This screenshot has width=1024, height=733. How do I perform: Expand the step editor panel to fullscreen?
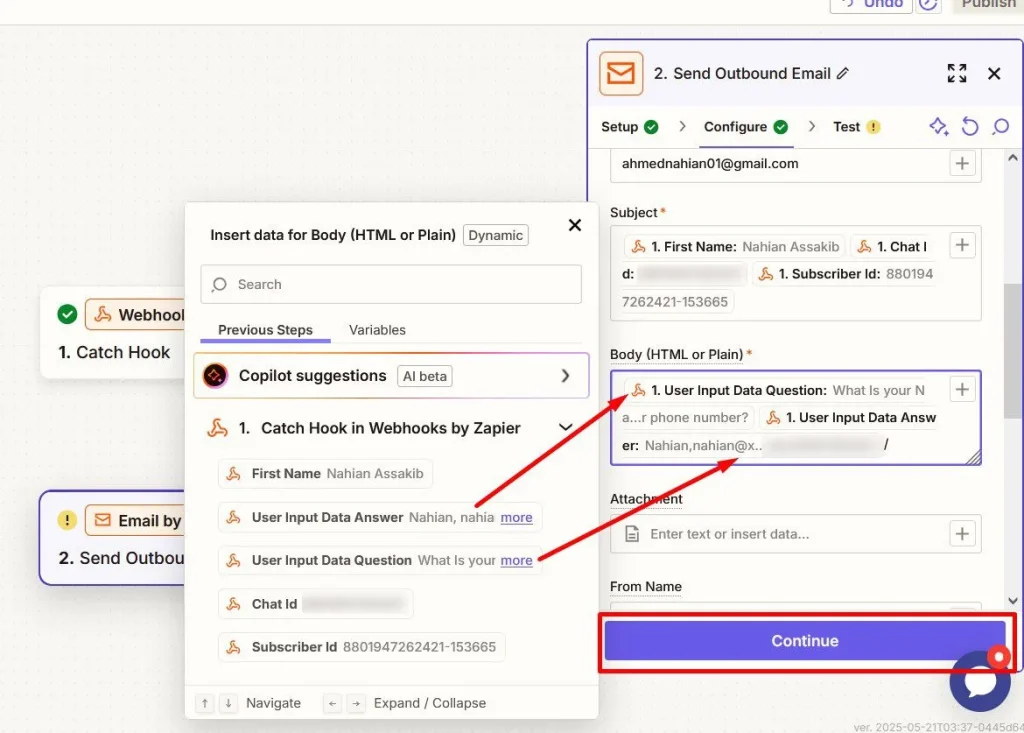pyautogui.click(x=957, y=73)
